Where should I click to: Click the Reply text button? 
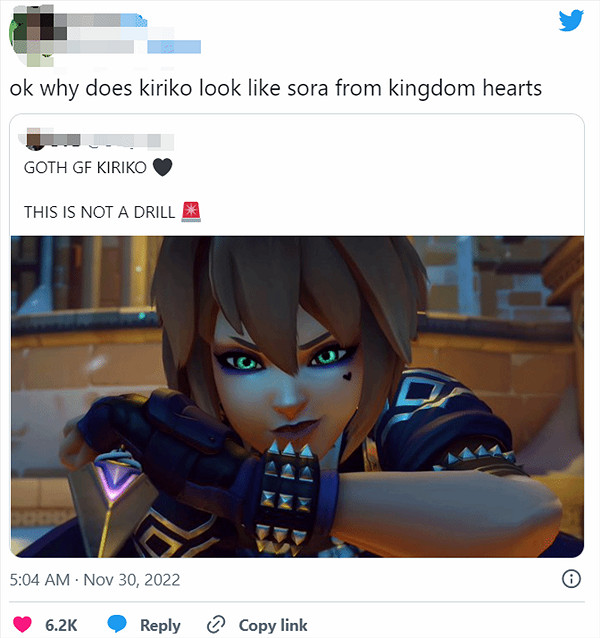(x=160, y=625)
